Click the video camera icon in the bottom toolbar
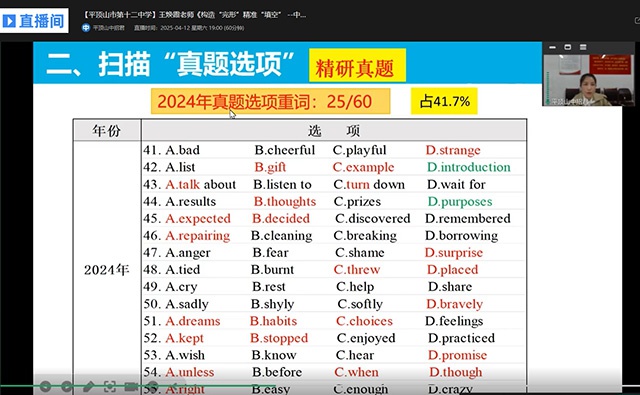 tap(131, 386)
